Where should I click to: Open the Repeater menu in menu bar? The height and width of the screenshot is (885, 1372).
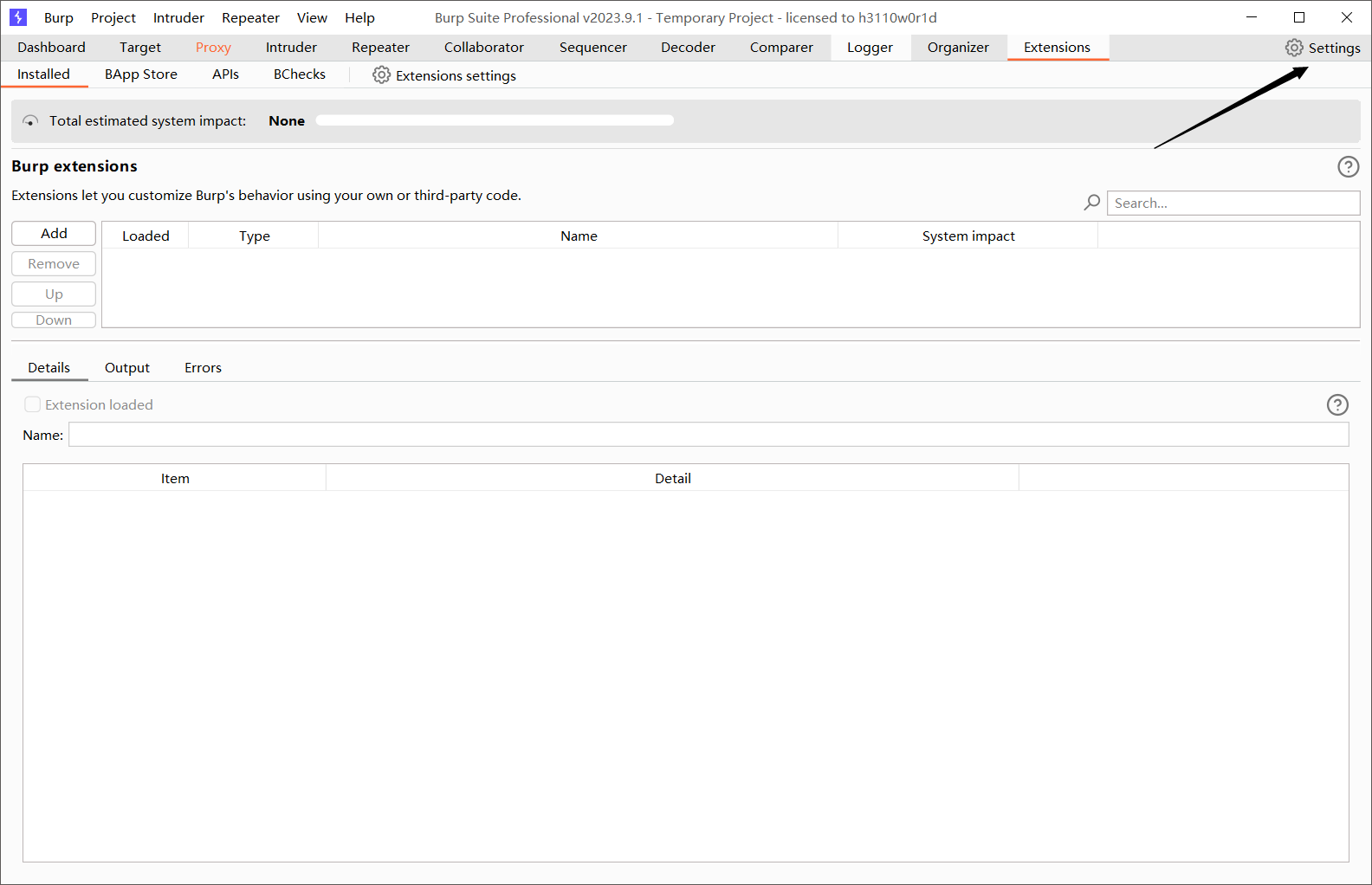pos(250,17)
